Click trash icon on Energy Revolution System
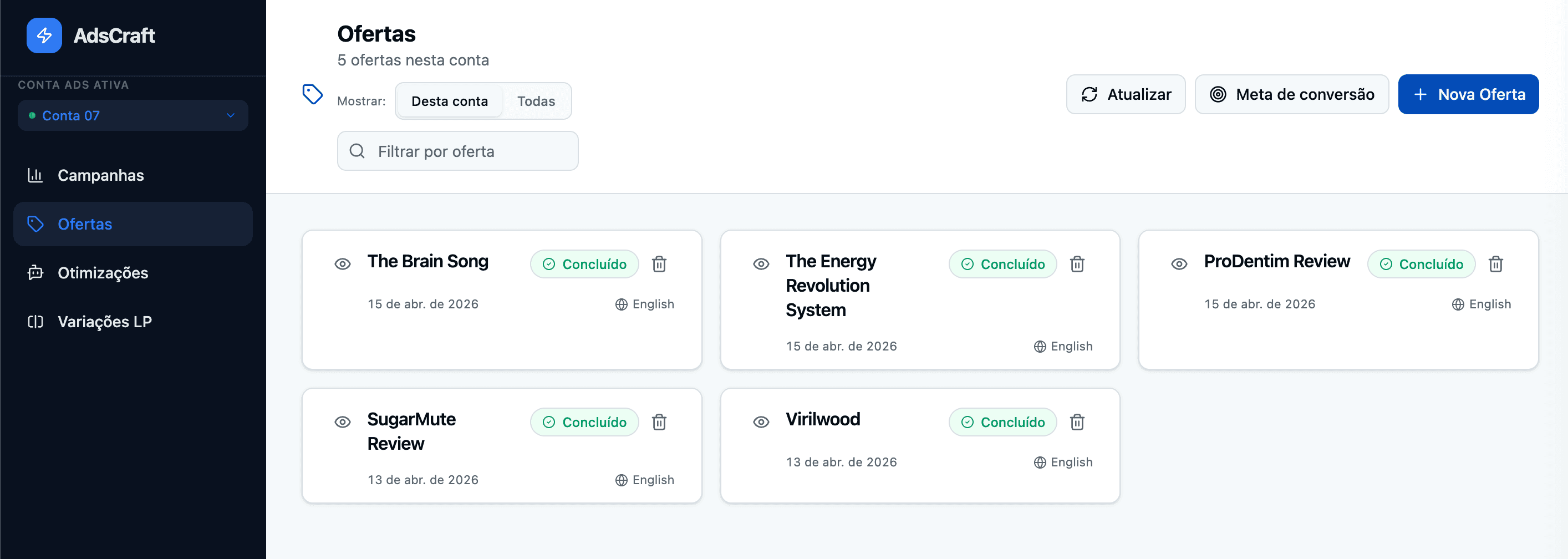 [x=1077, y=265]
